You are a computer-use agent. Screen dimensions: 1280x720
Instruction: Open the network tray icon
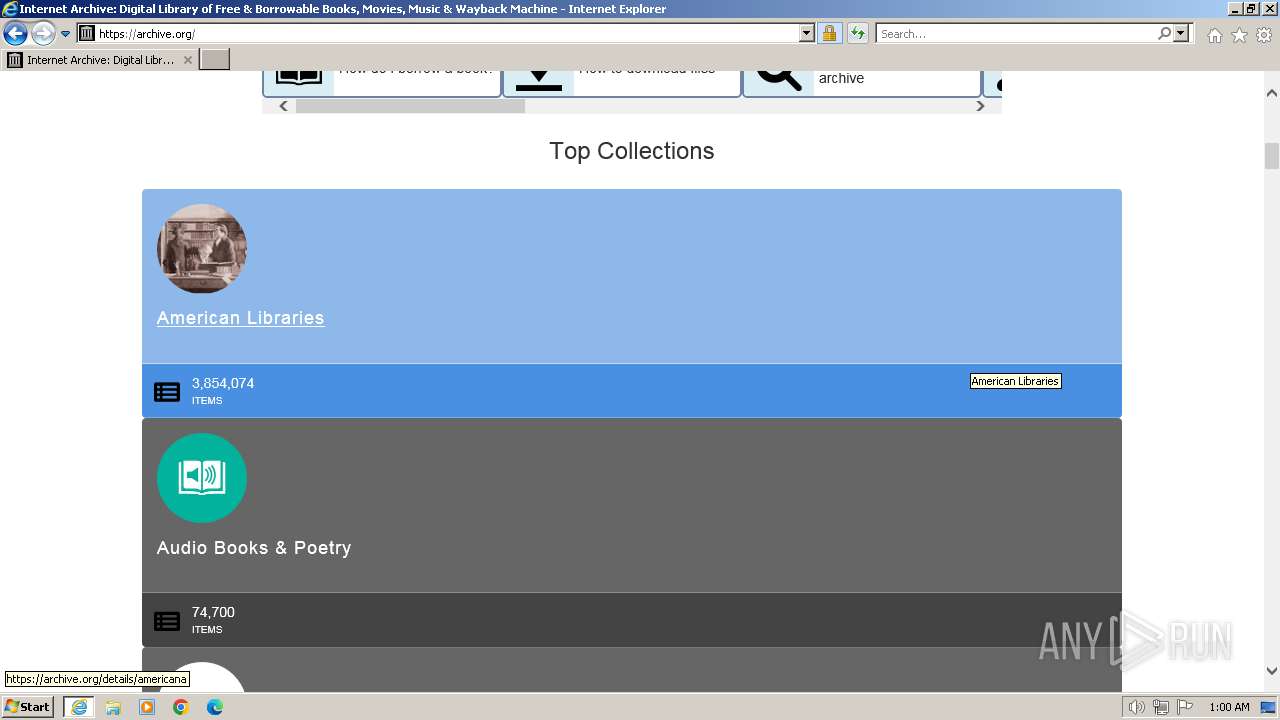1161,707
